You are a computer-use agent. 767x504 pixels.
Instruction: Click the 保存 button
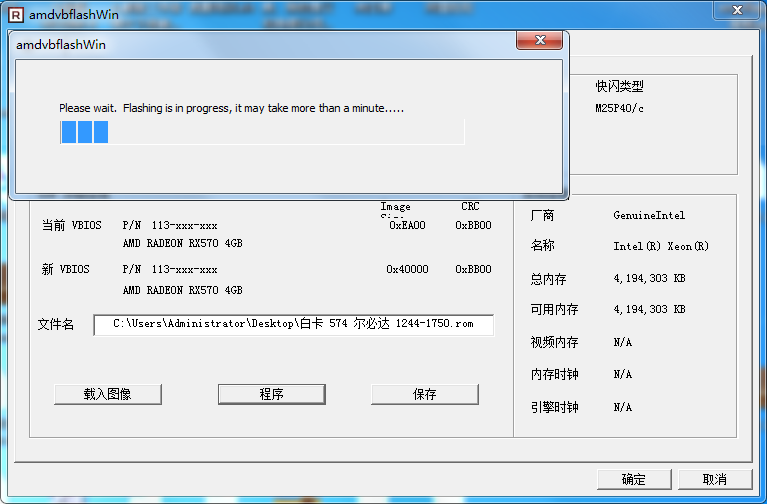(x=424, y=394)
